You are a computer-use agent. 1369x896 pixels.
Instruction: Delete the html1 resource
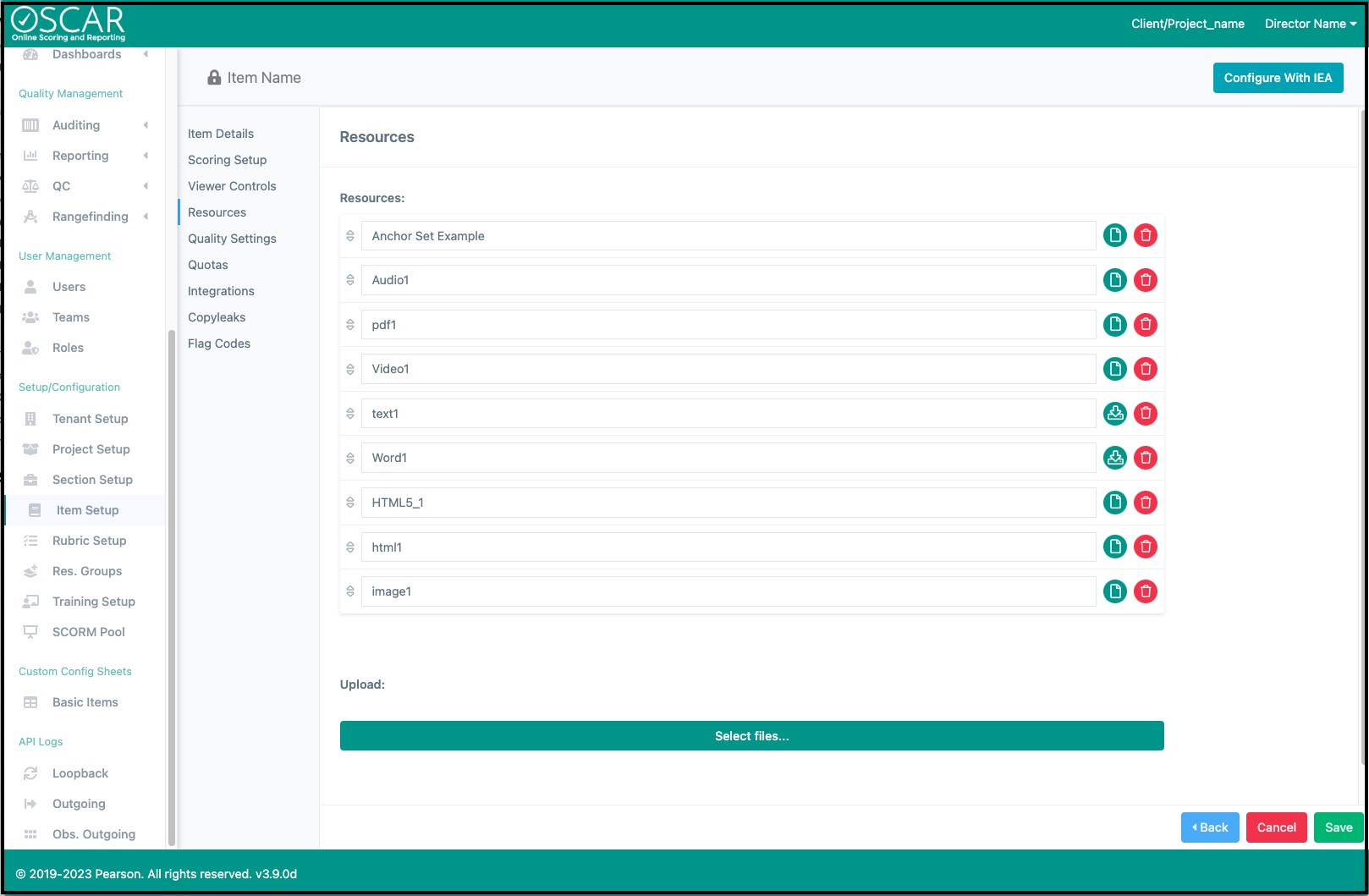pyautogui.click(x=1146, y=547)
